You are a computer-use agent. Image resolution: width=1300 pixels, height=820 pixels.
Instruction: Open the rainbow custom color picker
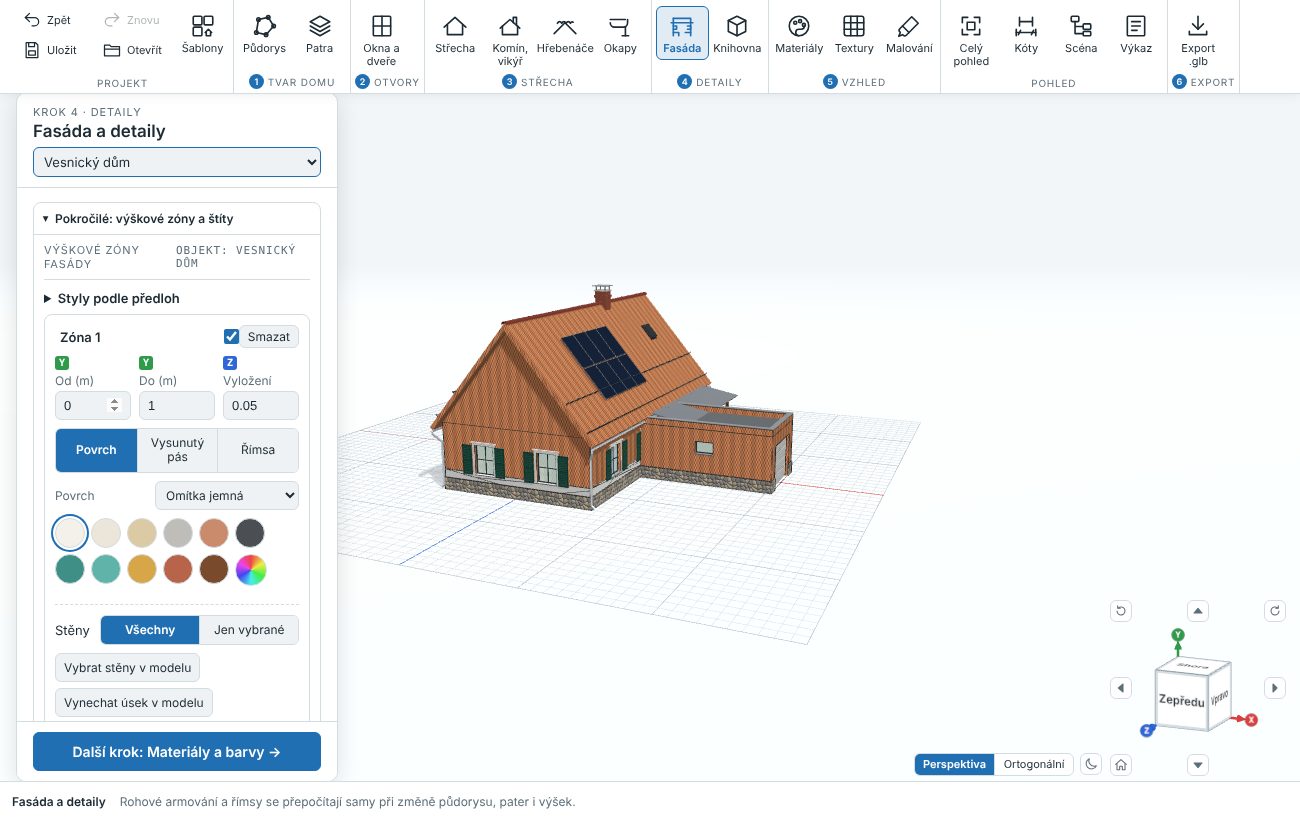[250, 570]
